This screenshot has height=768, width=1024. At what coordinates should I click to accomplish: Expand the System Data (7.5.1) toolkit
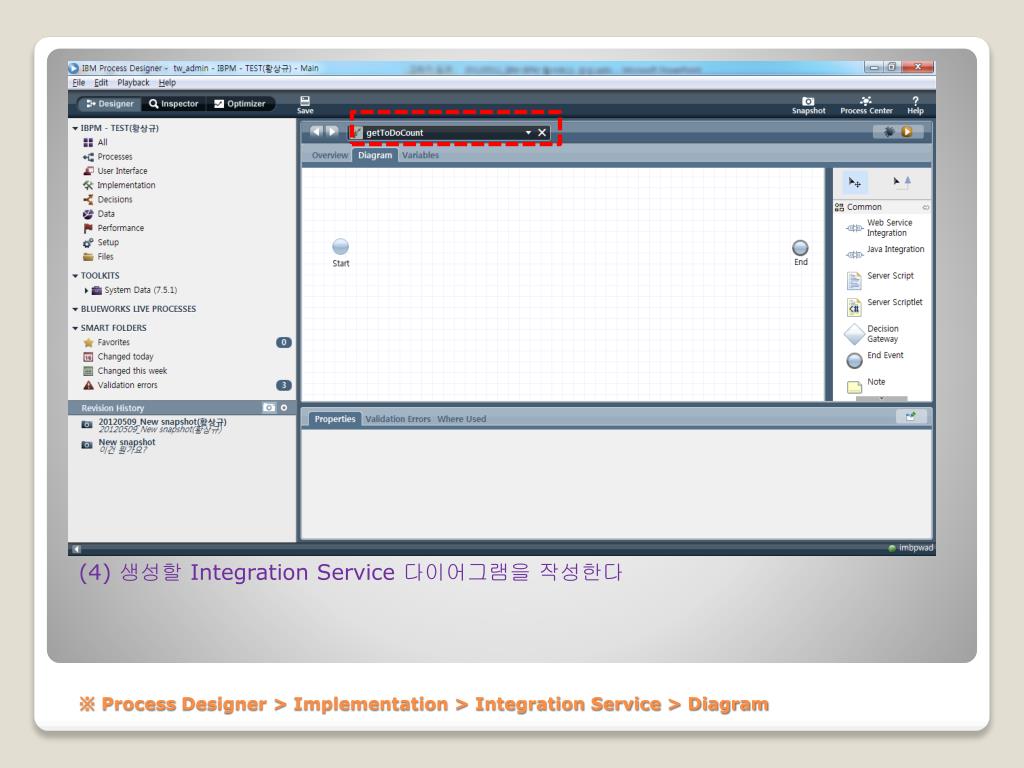pyautogui.click(x=86, y=291)
